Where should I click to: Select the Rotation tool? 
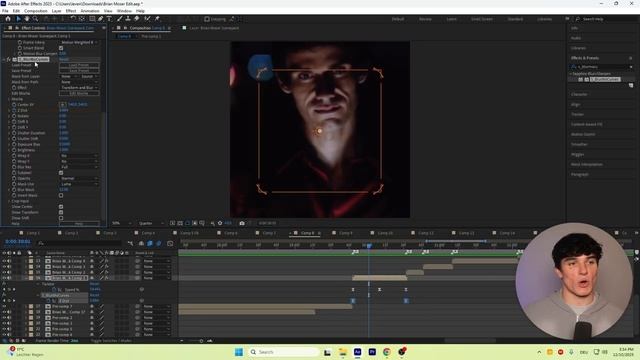73,19
